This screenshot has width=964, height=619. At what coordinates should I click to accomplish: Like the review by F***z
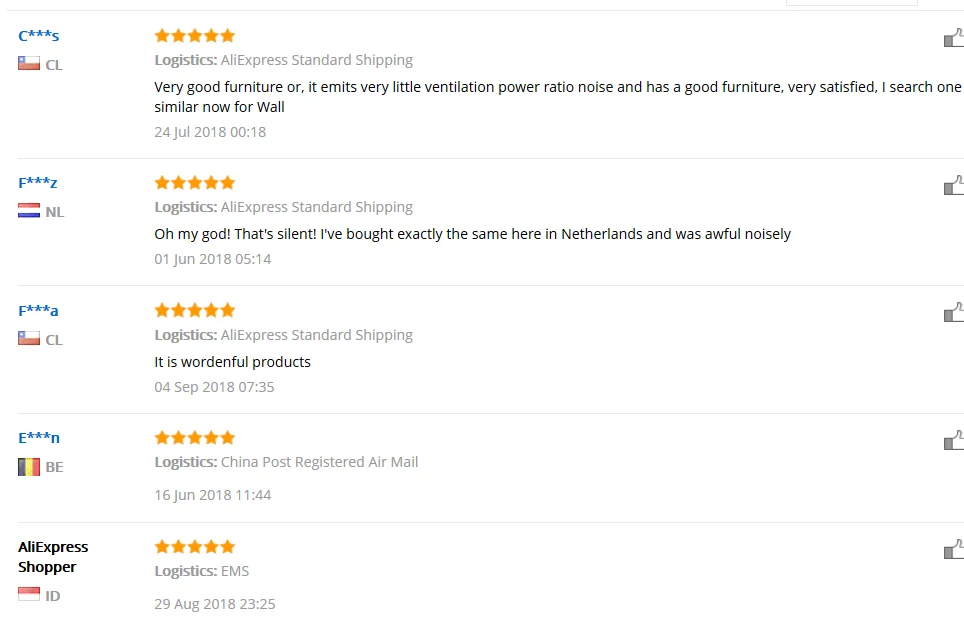pos(954,186)
